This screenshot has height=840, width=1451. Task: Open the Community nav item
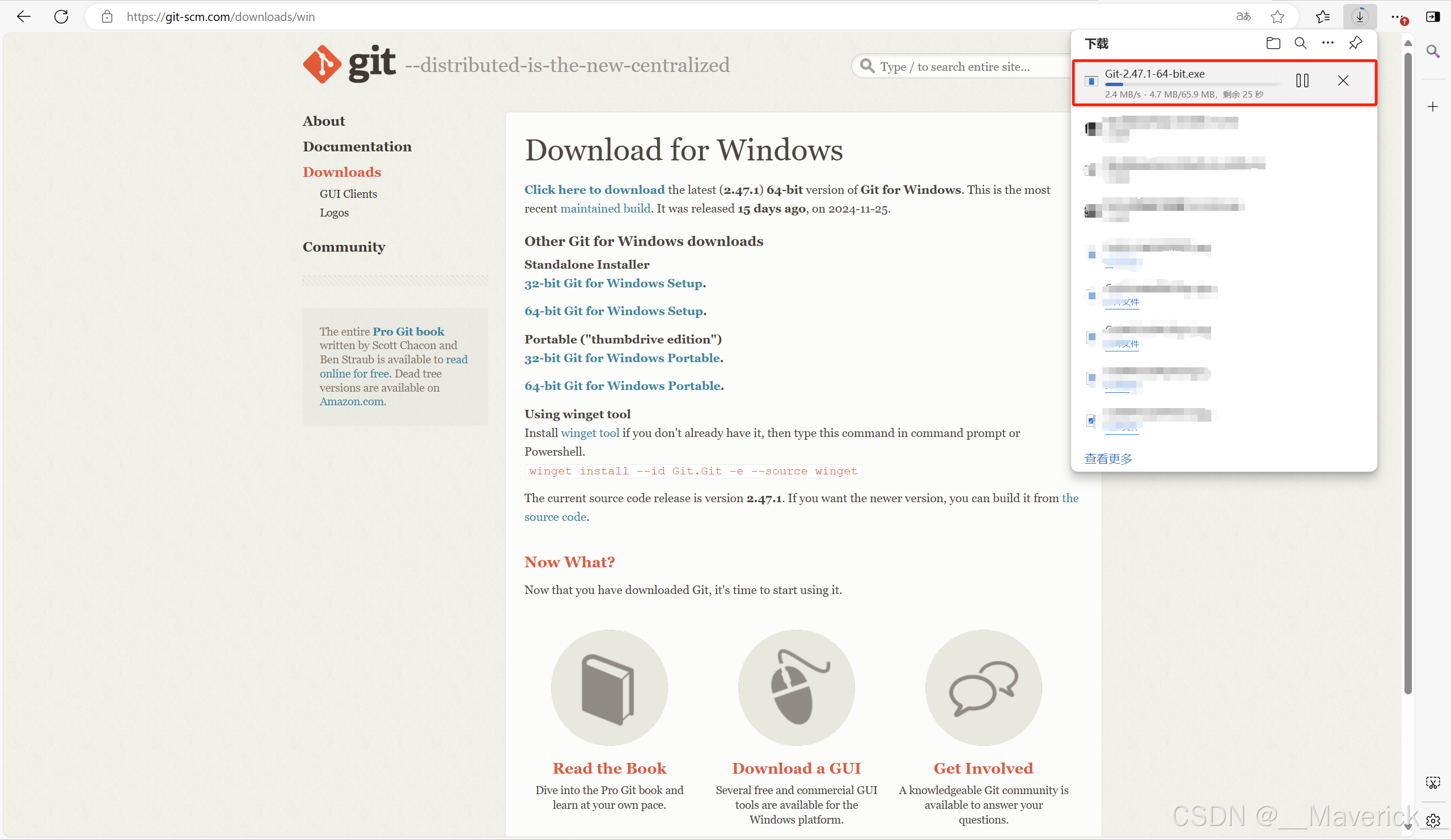pos(344,247)
